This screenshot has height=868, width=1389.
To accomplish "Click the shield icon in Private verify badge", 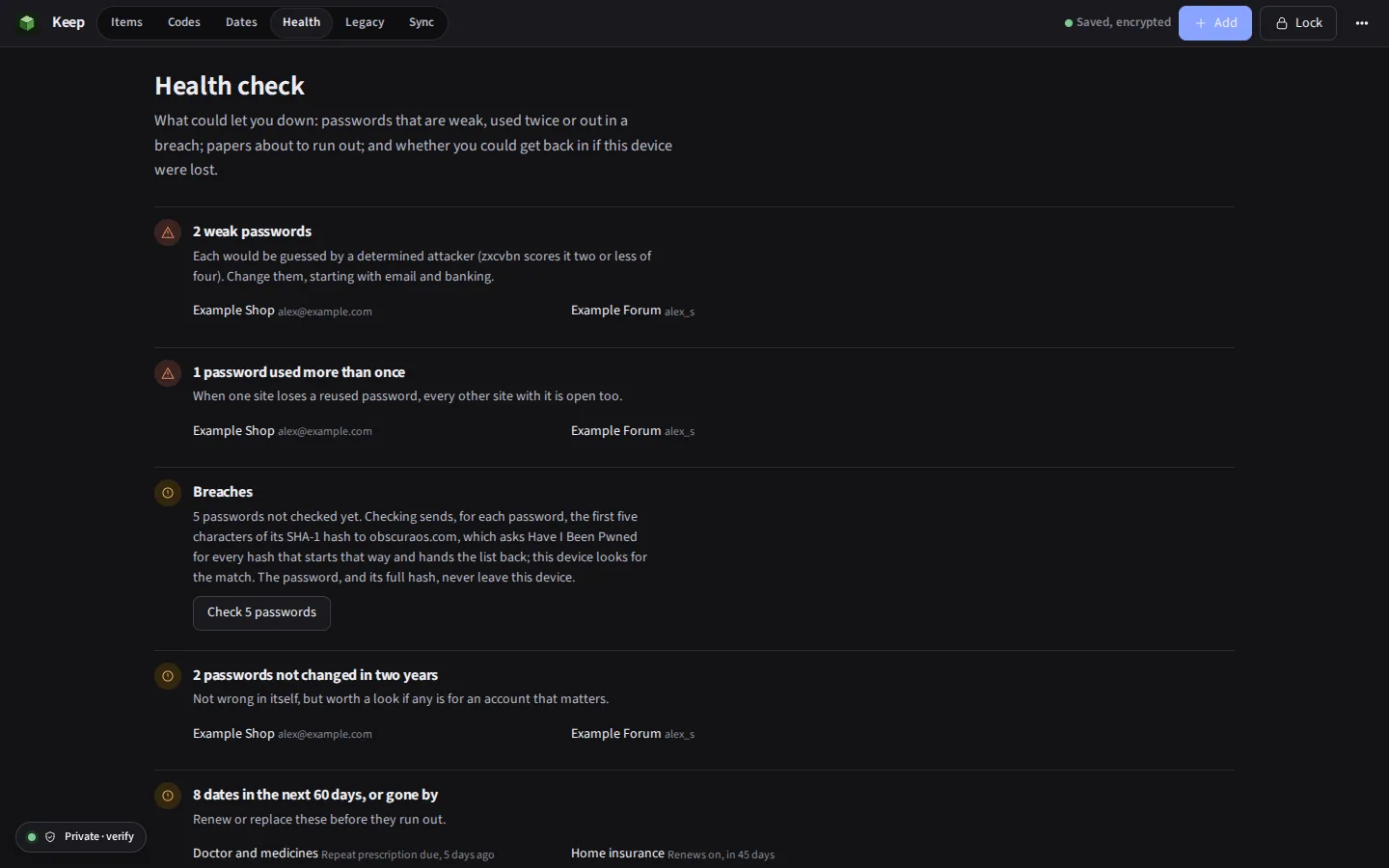I will pos(50,837).
